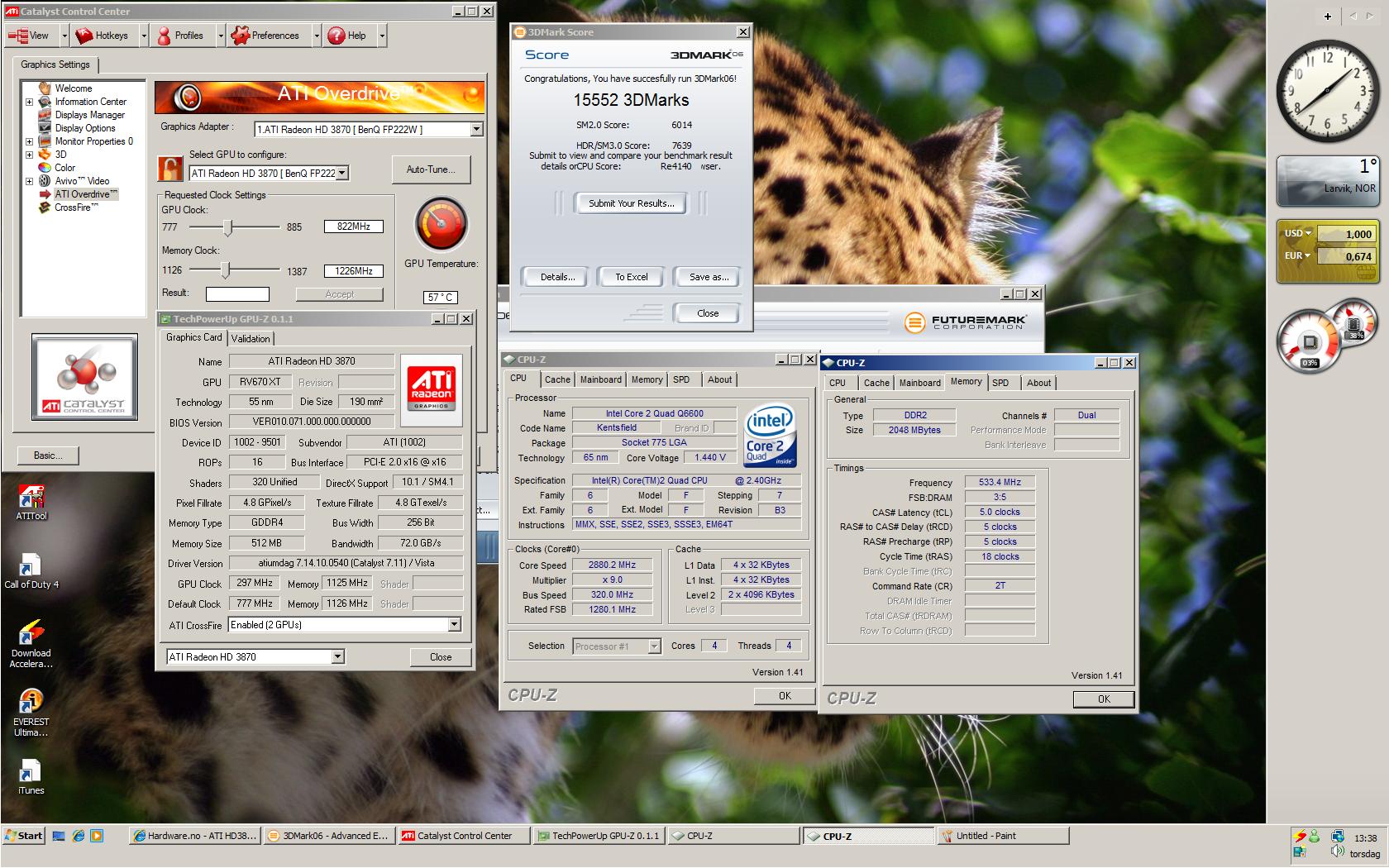Click the Details button in 3DMark Score
Image resolution: width=1389 pixels, height=868 pixels.
[x=557, y=277]
